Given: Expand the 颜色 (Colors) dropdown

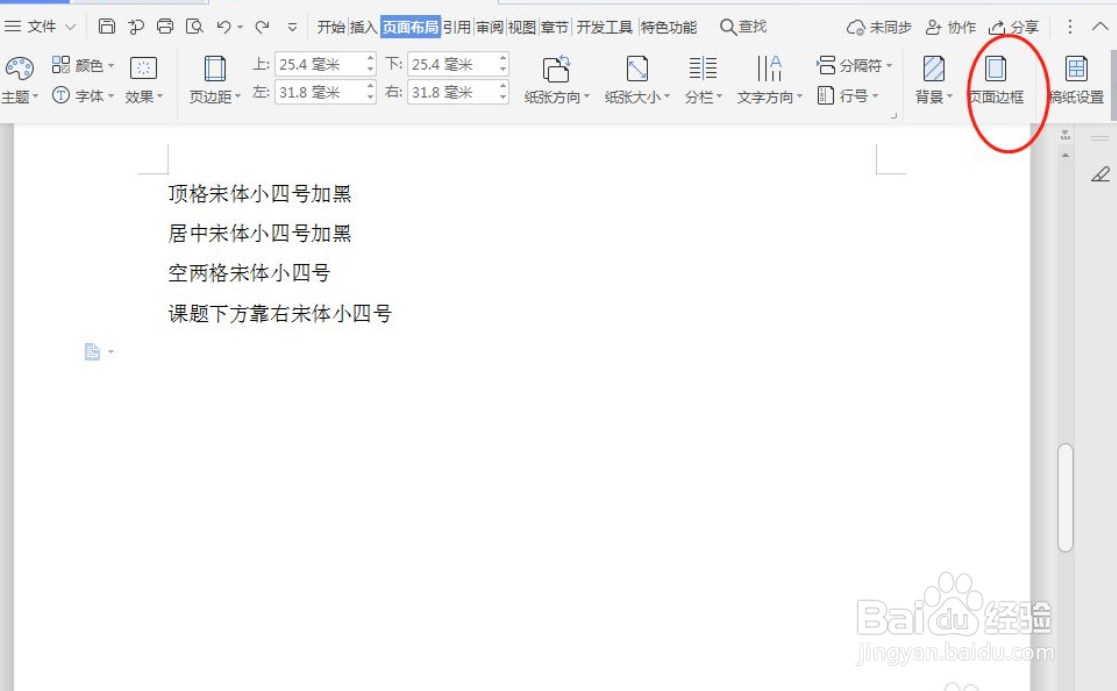Looking at the screenshot, I should pos(87,63).
